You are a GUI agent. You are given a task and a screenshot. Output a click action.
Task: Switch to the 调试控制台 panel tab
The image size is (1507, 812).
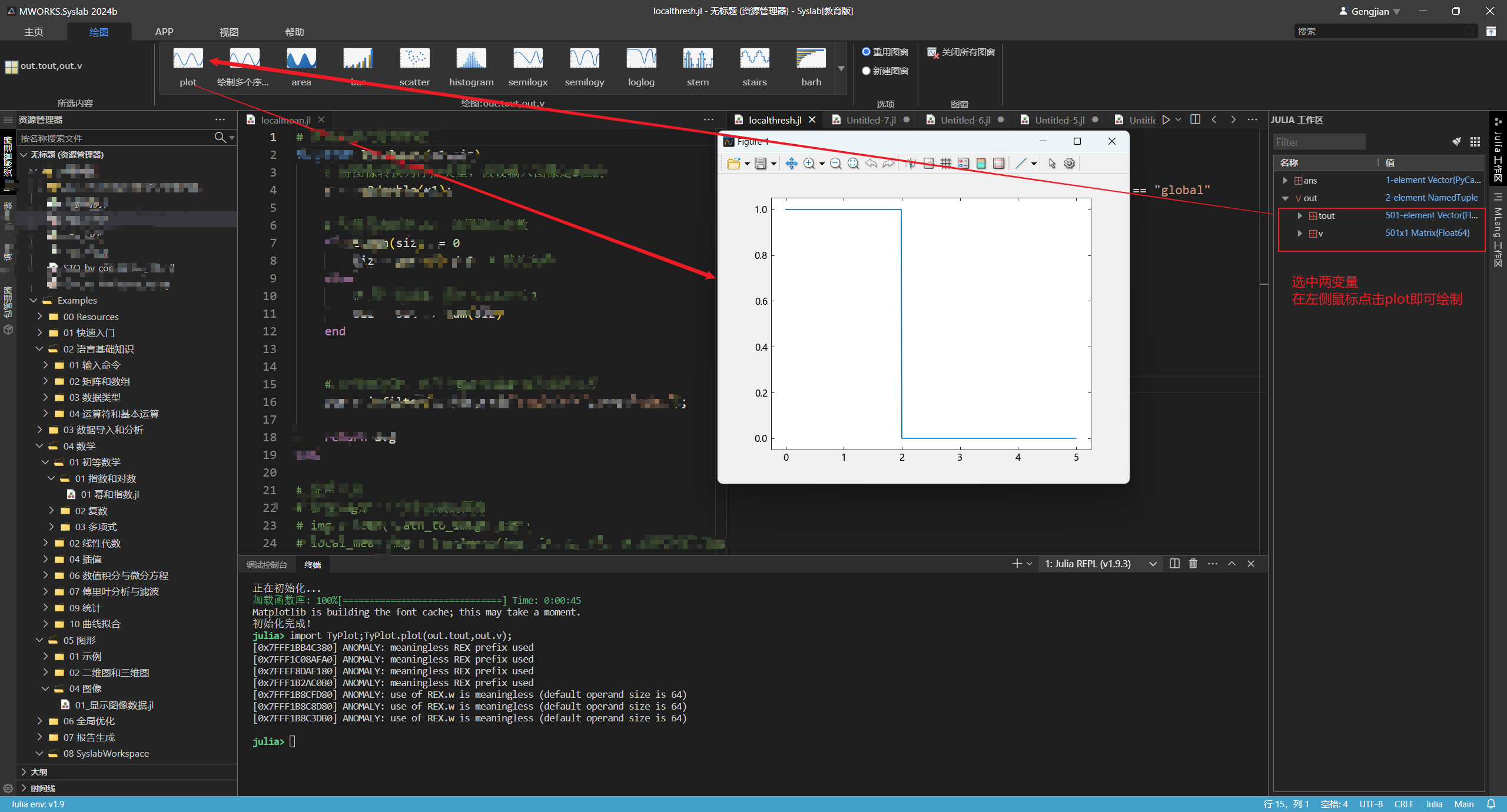[x=267, y=564]
